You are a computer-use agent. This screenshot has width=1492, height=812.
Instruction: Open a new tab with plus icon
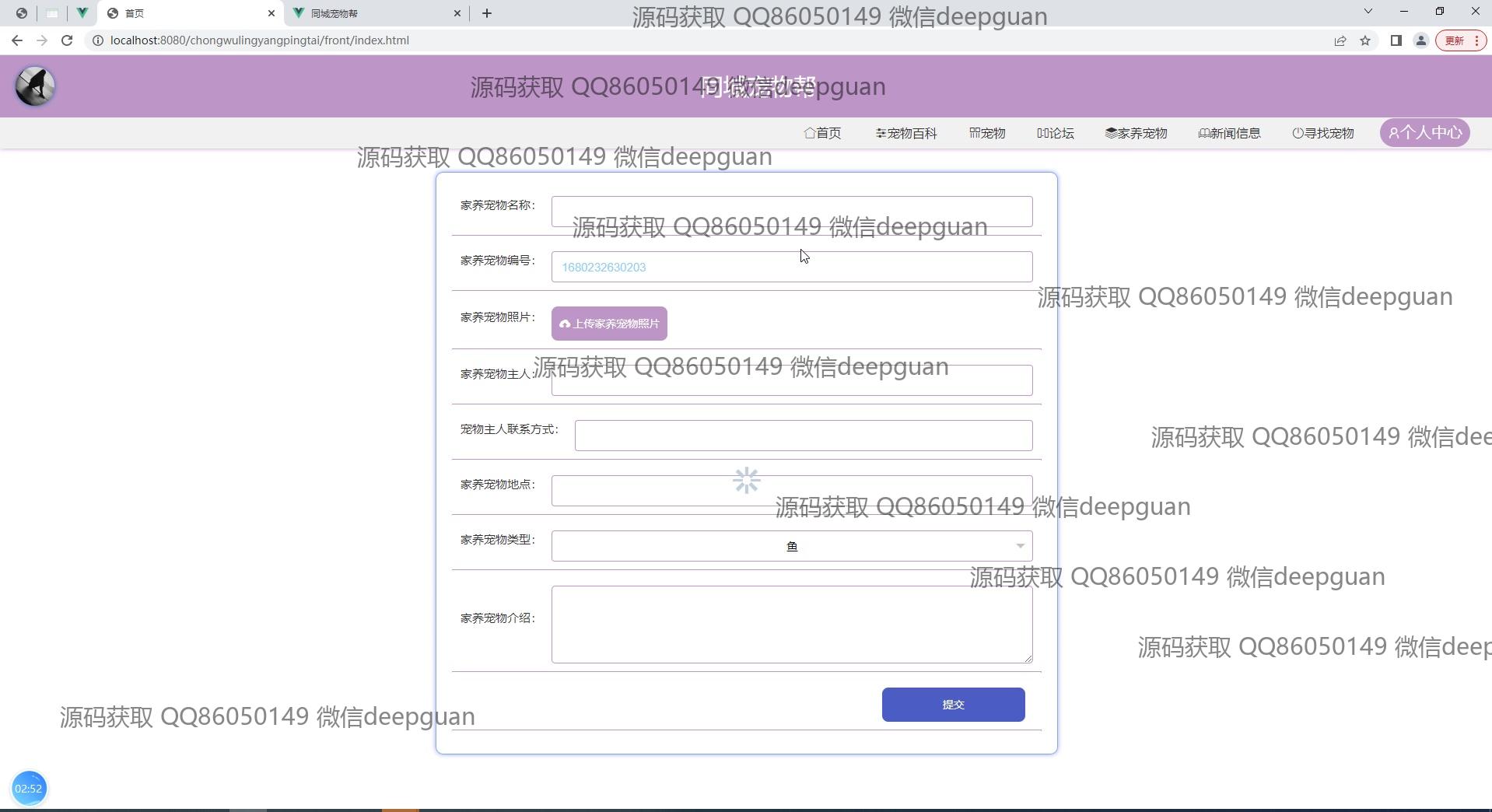pyautogui.click(x=487, y=13)
